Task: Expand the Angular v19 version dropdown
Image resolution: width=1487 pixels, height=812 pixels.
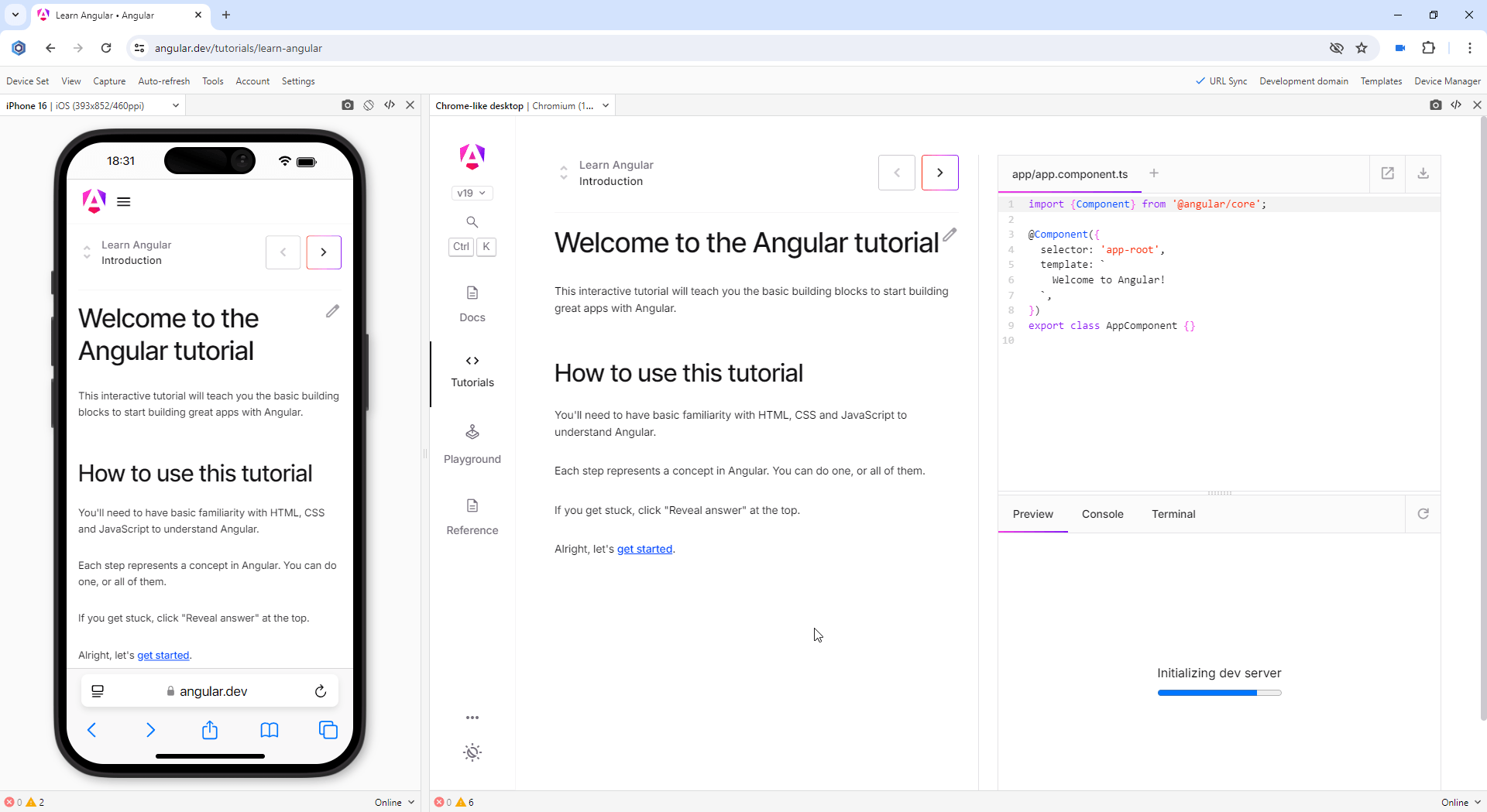Action: tap(472, 193)
